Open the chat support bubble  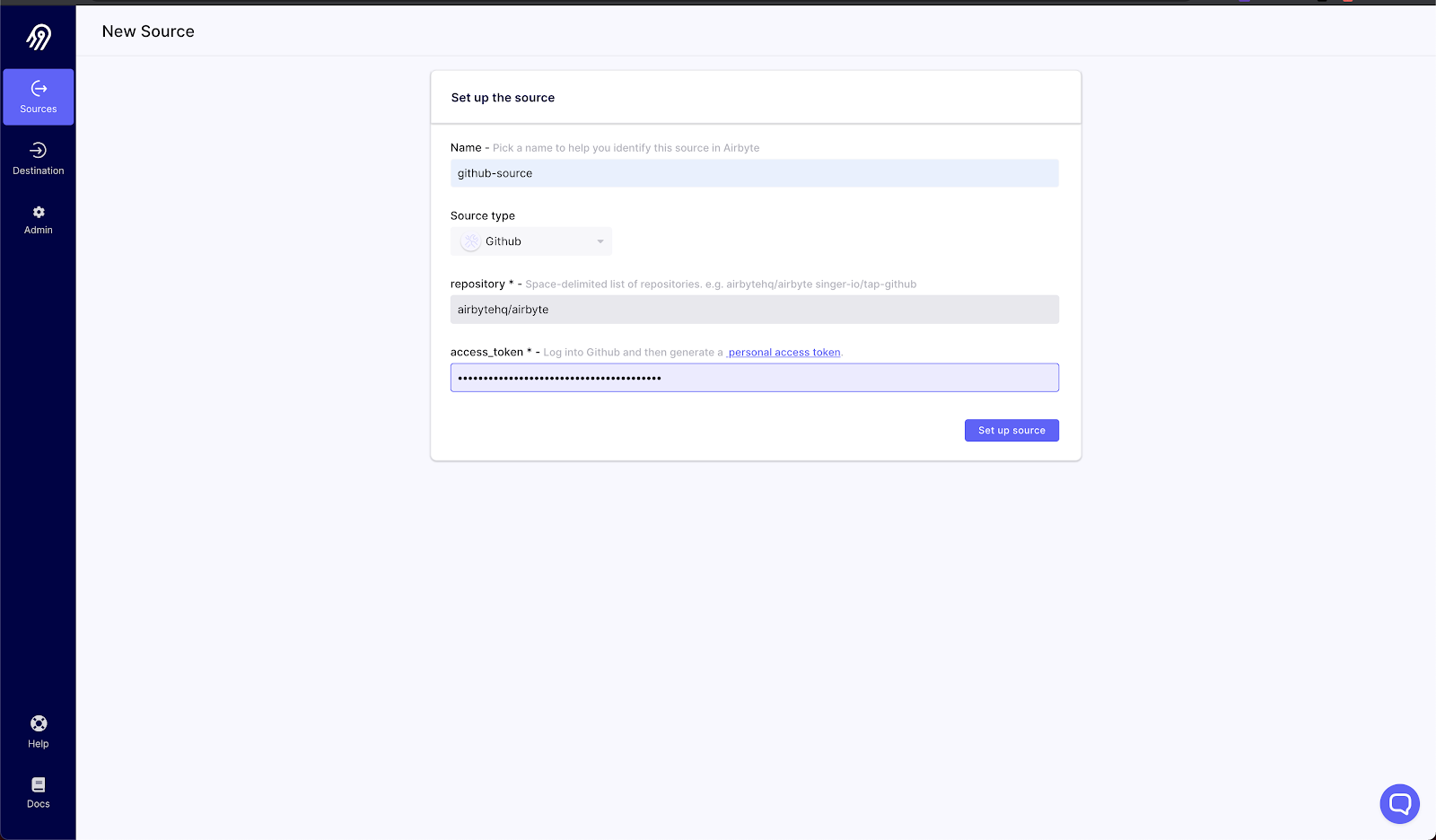pos(1398,803)
